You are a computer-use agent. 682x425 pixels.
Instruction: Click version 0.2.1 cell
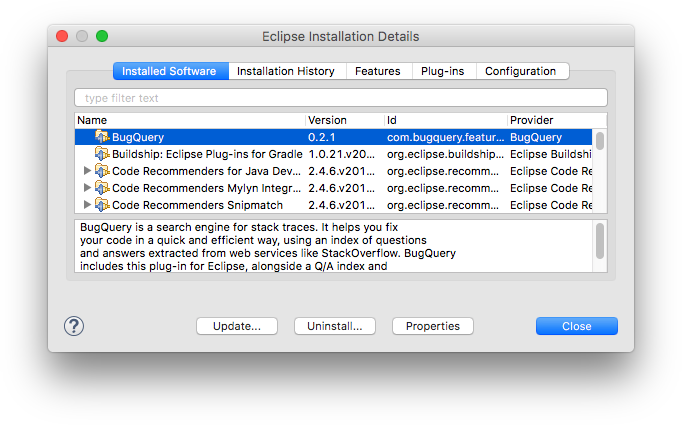point(321,137)
